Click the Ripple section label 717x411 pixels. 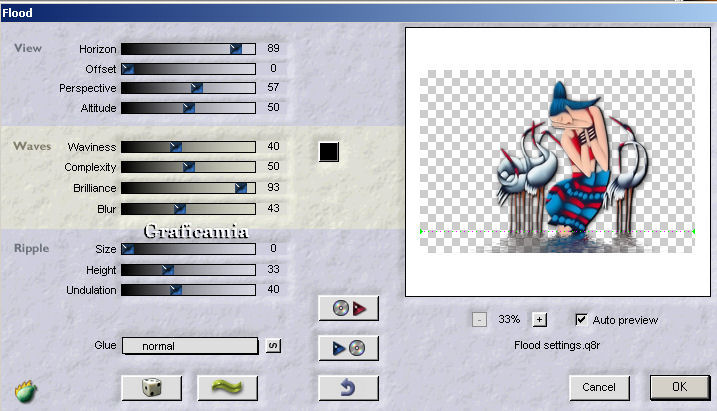[31, 248]
